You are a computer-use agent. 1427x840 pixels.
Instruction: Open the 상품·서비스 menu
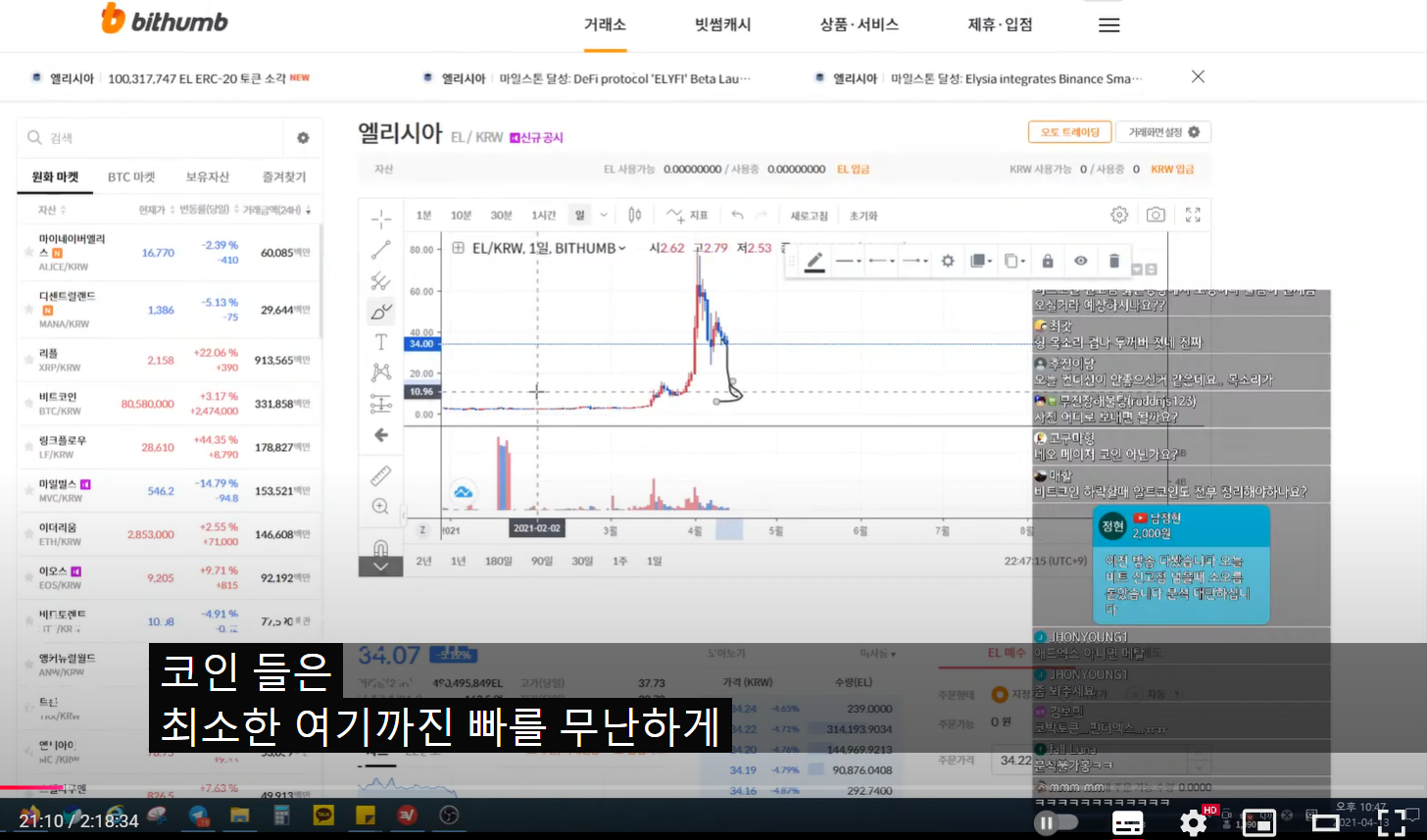[x=860, y=25]
